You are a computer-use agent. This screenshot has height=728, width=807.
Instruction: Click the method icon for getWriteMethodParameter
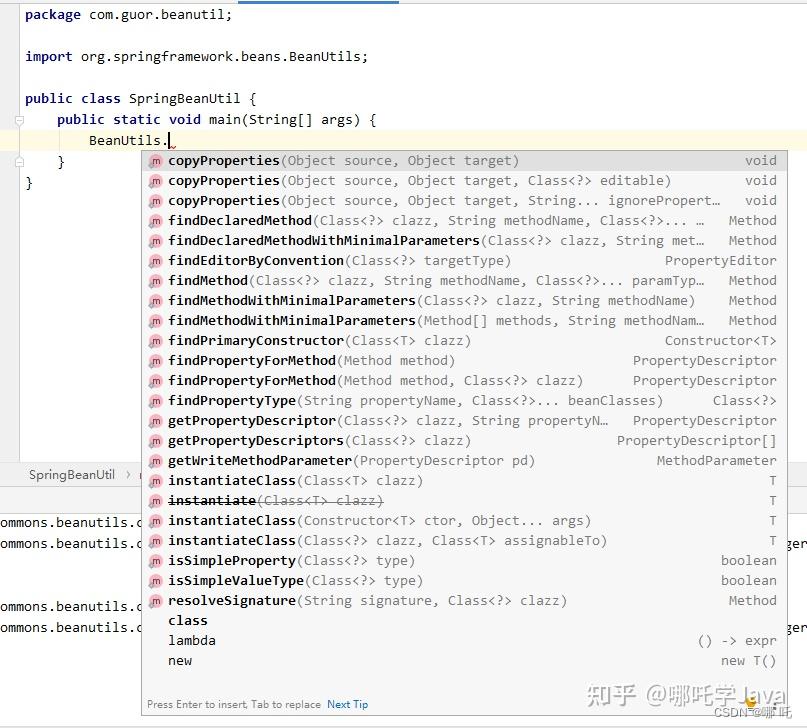coord(156,460)
